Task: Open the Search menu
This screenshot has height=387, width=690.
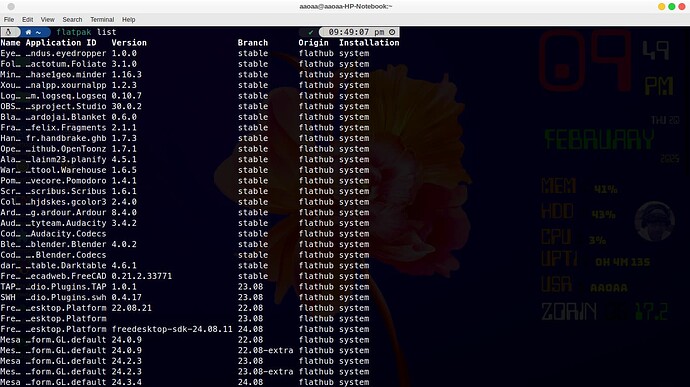Action: click(72, 19)
